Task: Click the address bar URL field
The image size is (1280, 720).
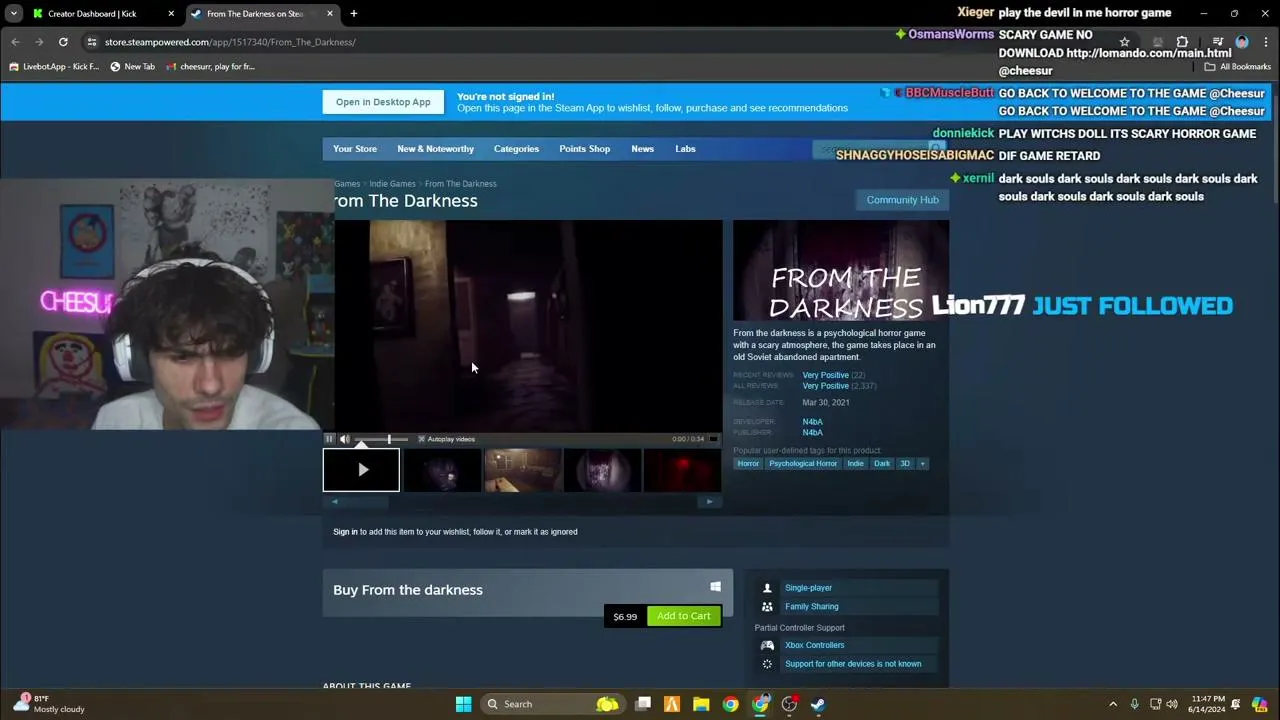Action: 600,42
